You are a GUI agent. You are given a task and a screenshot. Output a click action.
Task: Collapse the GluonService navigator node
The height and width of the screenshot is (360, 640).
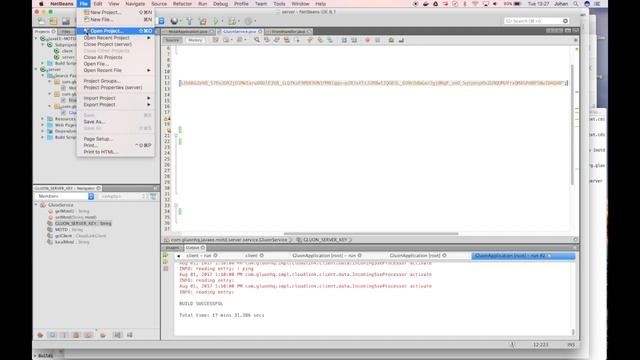pos(37,205)
